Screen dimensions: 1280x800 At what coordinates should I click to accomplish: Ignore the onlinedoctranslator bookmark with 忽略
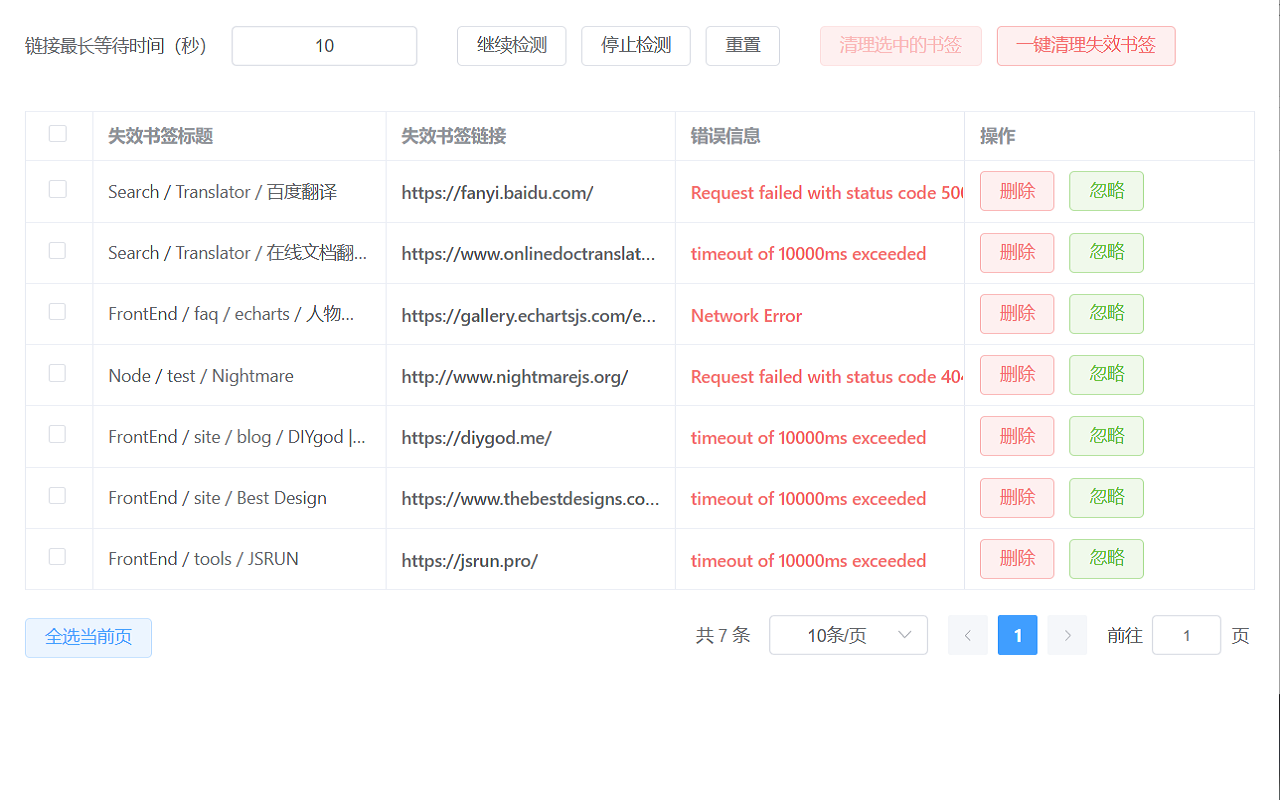coord(1107,253)
